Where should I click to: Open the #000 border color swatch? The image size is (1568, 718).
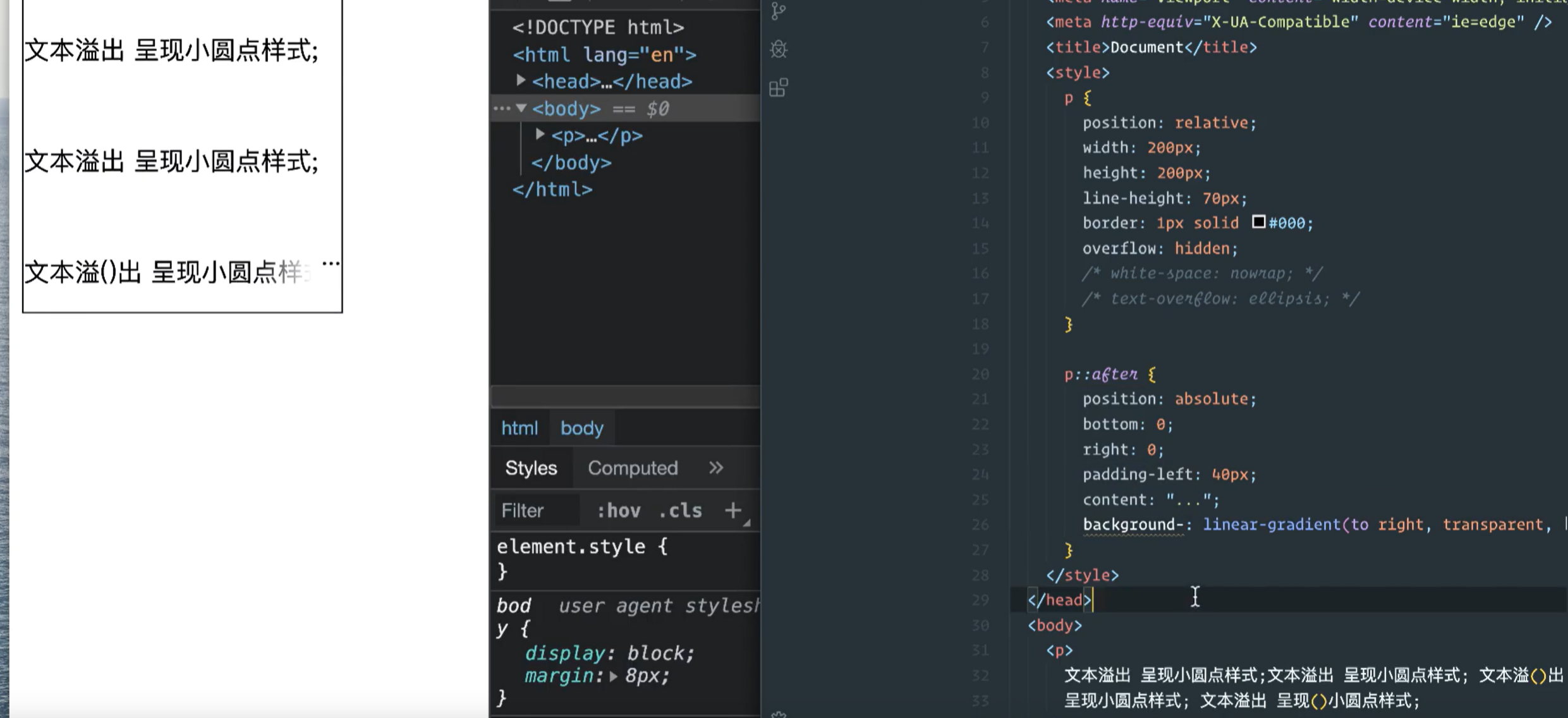pos(1258,222)
